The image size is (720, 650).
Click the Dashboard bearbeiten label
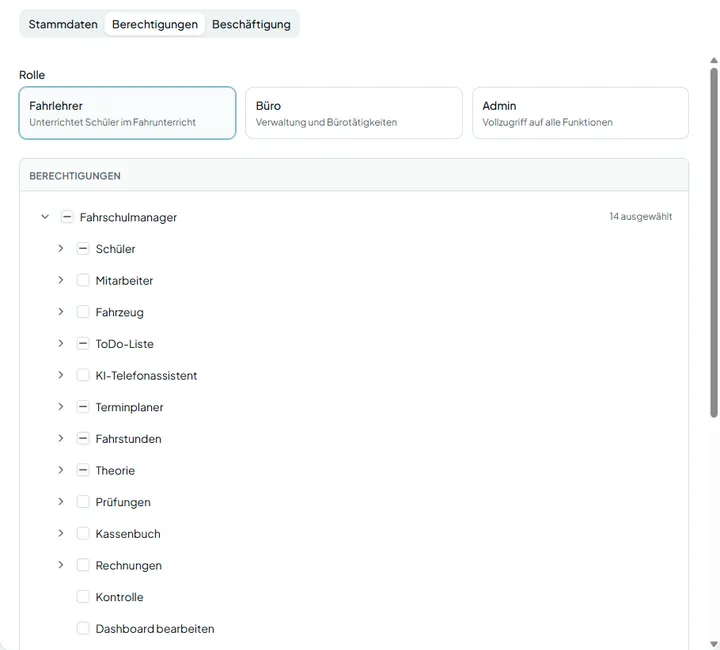pos(155,629)
